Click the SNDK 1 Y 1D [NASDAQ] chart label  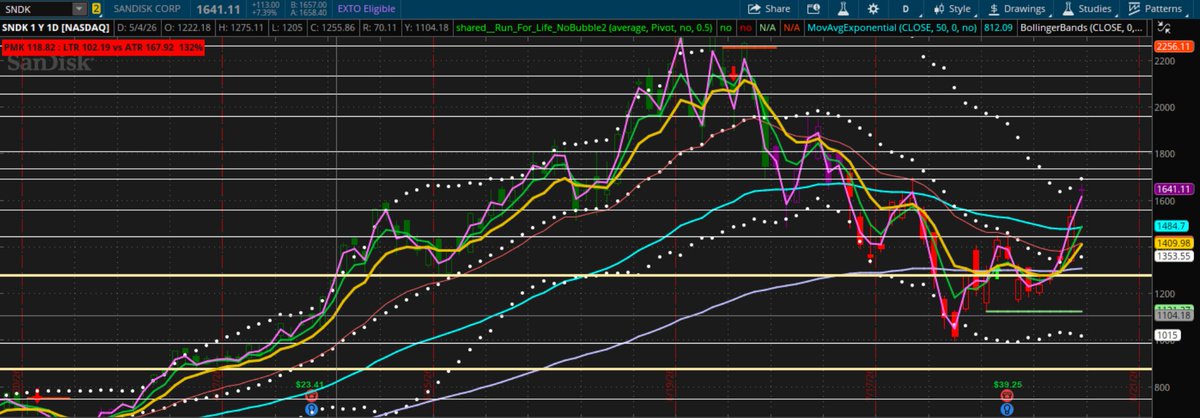[56, 28]
